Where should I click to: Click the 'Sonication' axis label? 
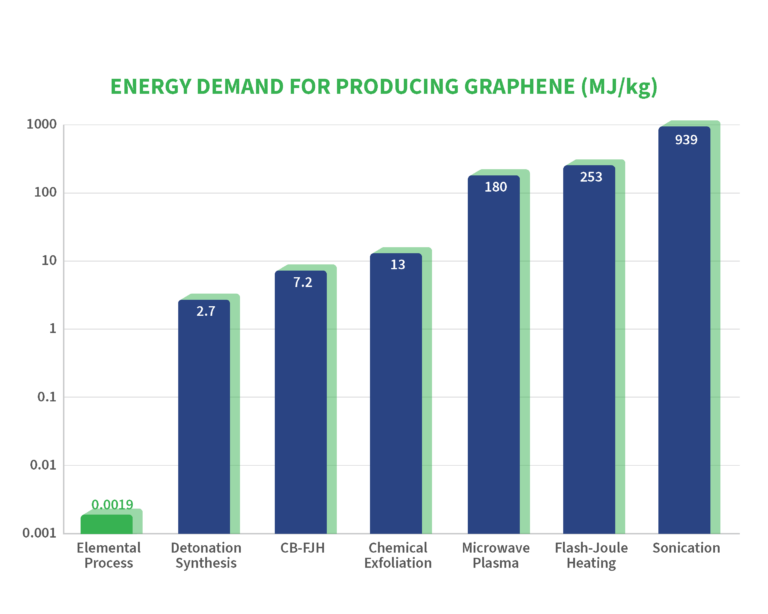click(x=686, y=548)
